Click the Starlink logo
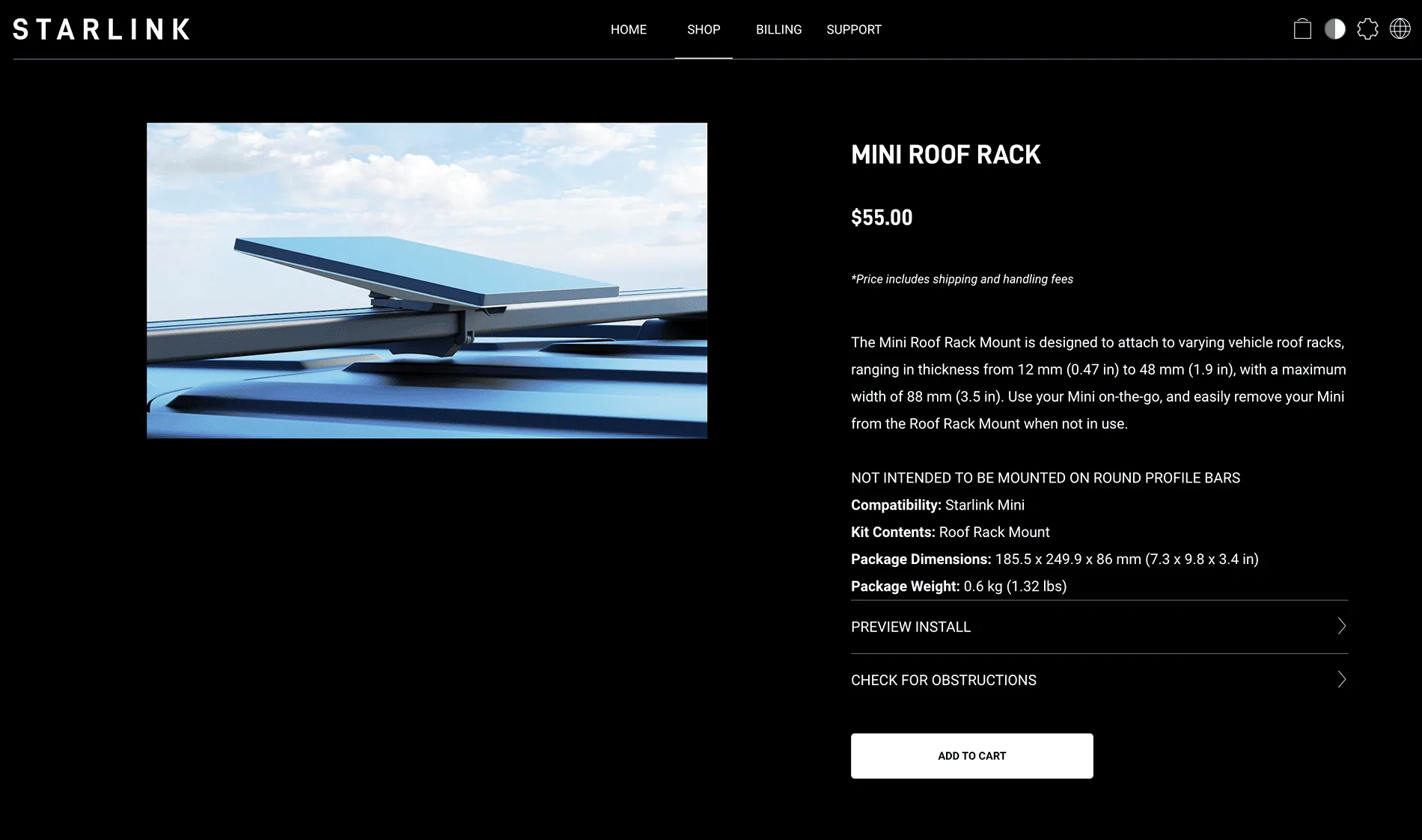Screen dimensions: 1422x840 [102, 29]
